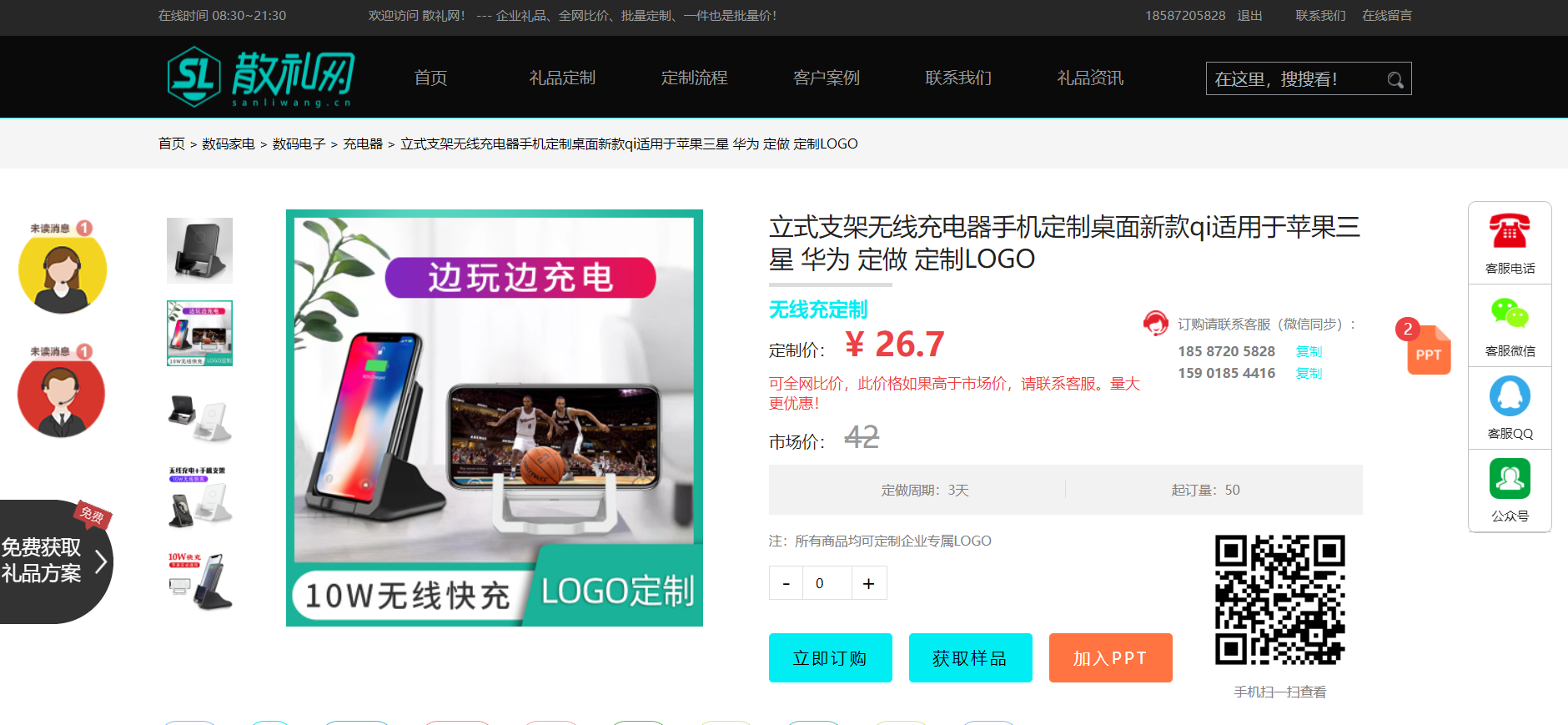Open the WeChat customer service icon

1509,315
